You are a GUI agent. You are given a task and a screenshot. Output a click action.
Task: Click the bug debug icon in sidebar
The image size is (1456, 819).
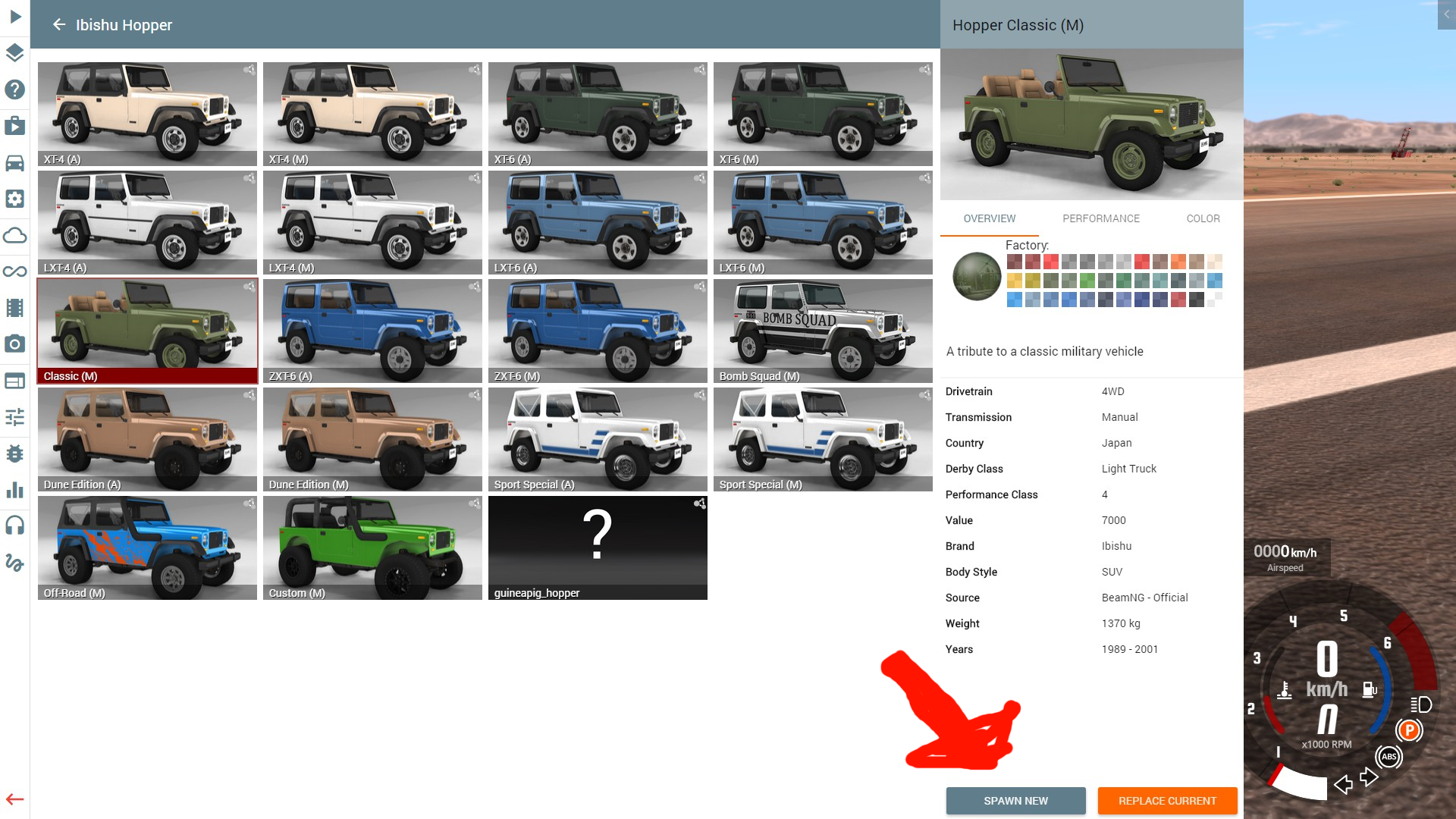pos(15,453)
